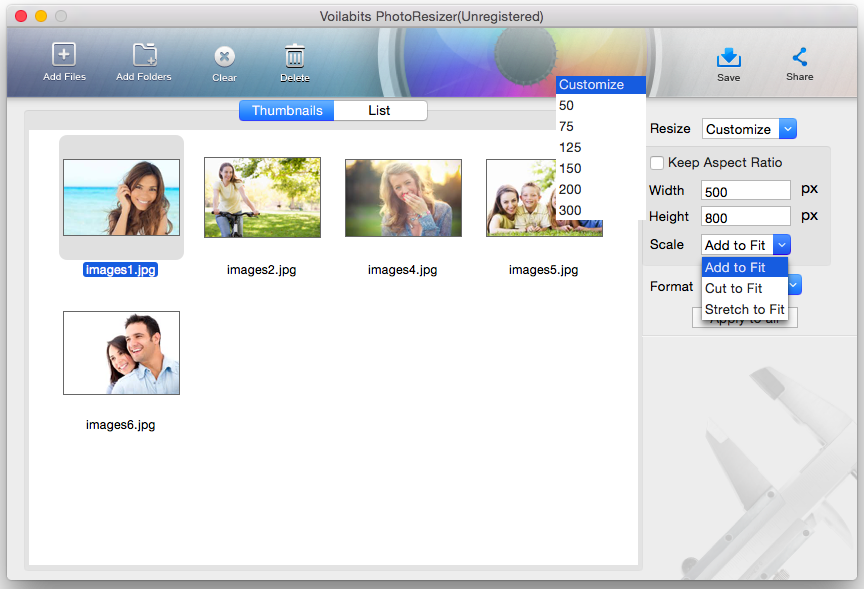The width and height of the screenshot is (864, 589).
Task: Click the macOS green zoom window button
Action: point(61,17)
